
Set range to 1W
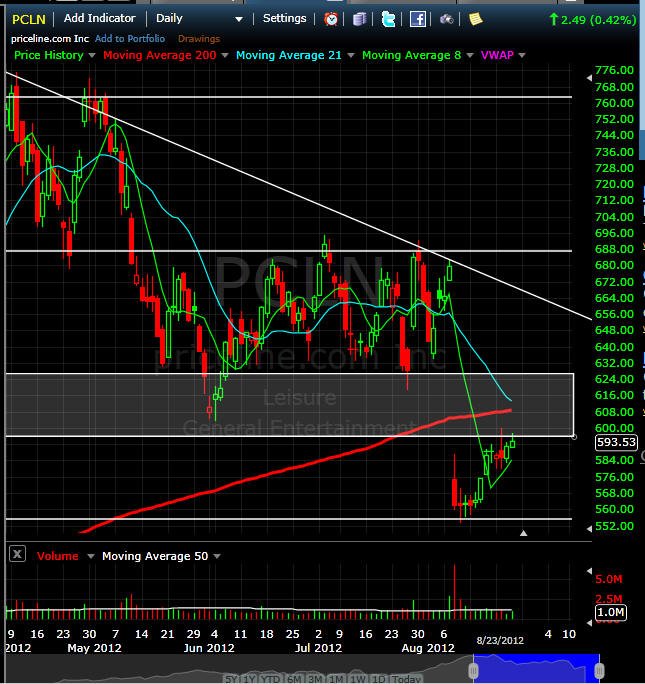(357, 679)
